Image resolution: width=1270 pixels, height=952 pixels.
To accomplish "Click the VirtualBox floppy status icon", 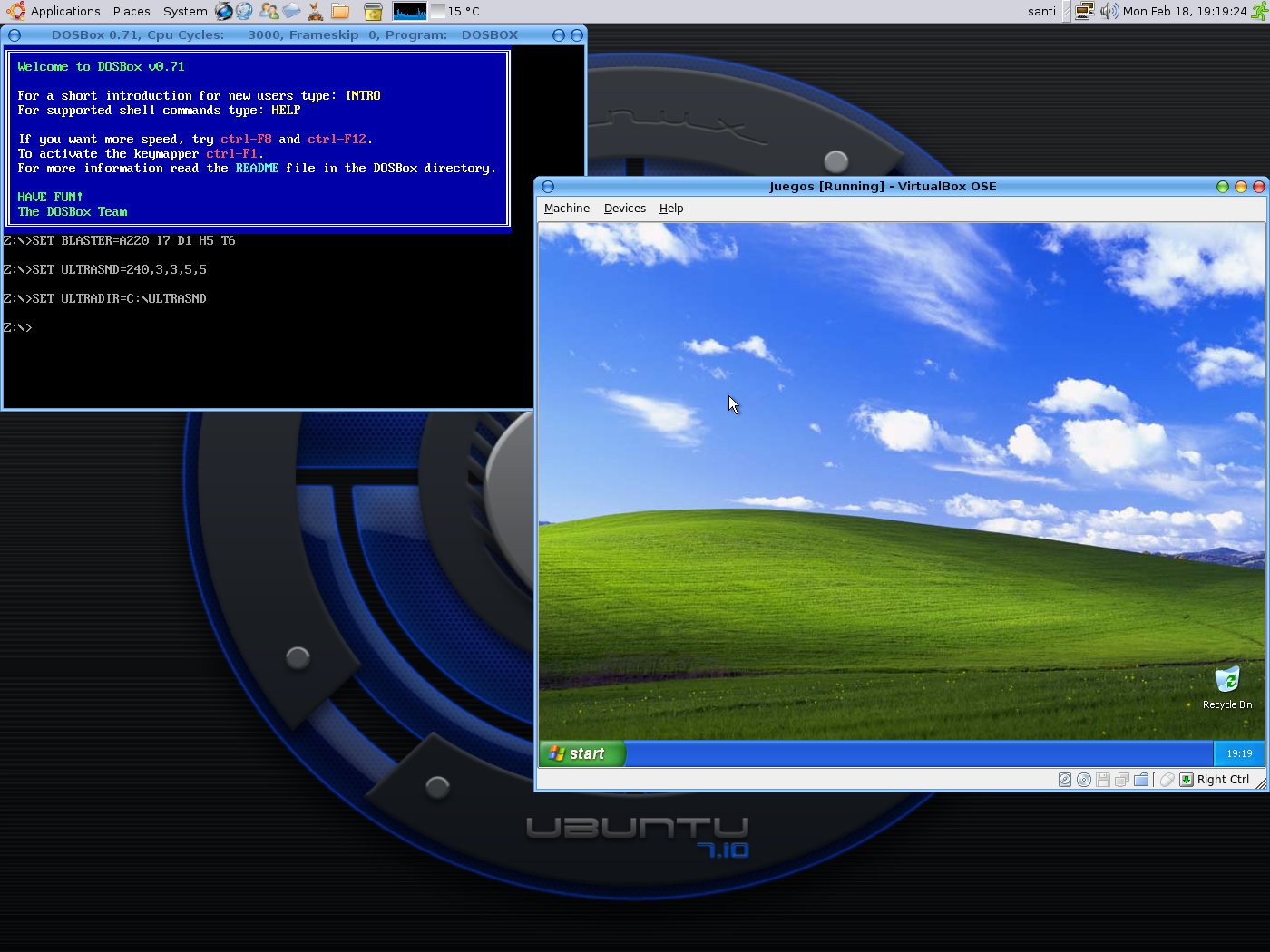I will pyautogui.click(x=1103, y=780).
